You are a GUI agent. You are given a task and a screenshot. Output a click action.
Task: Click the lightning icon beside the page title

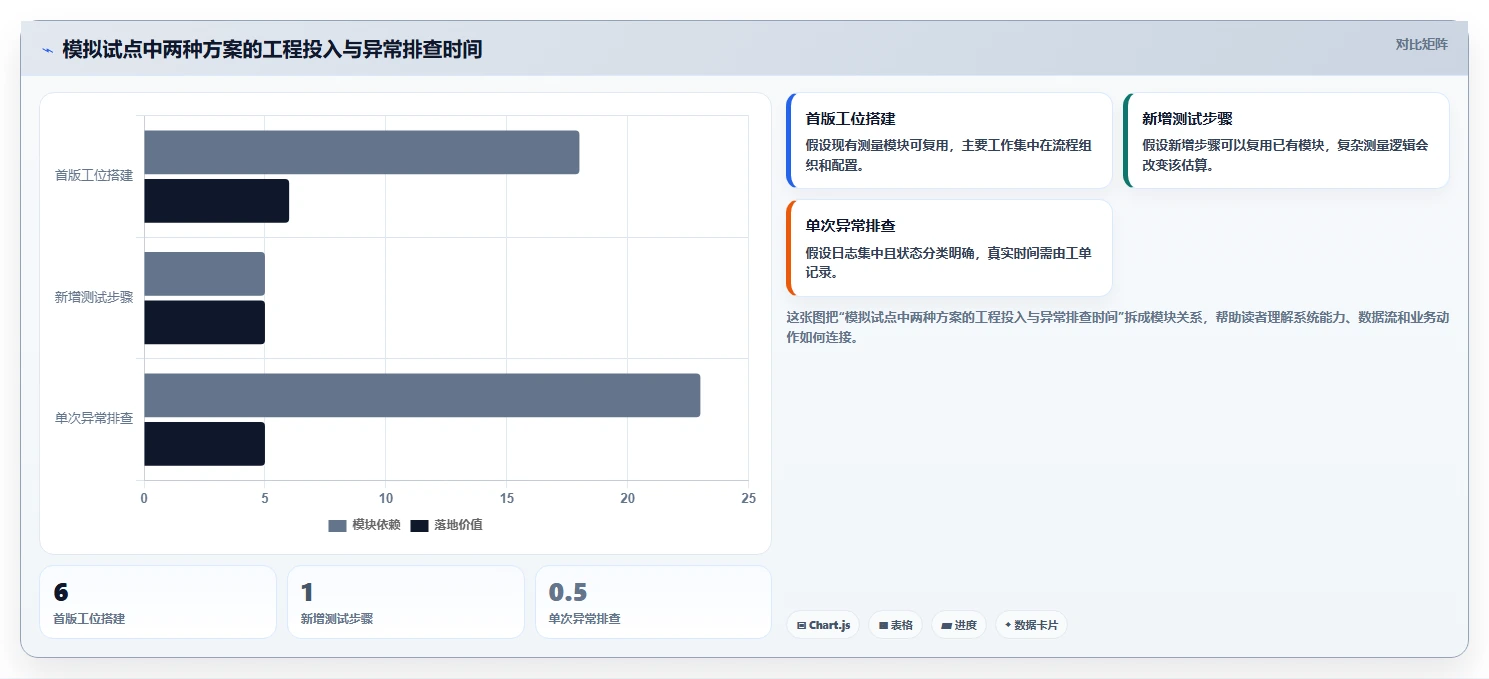point(47,50)
